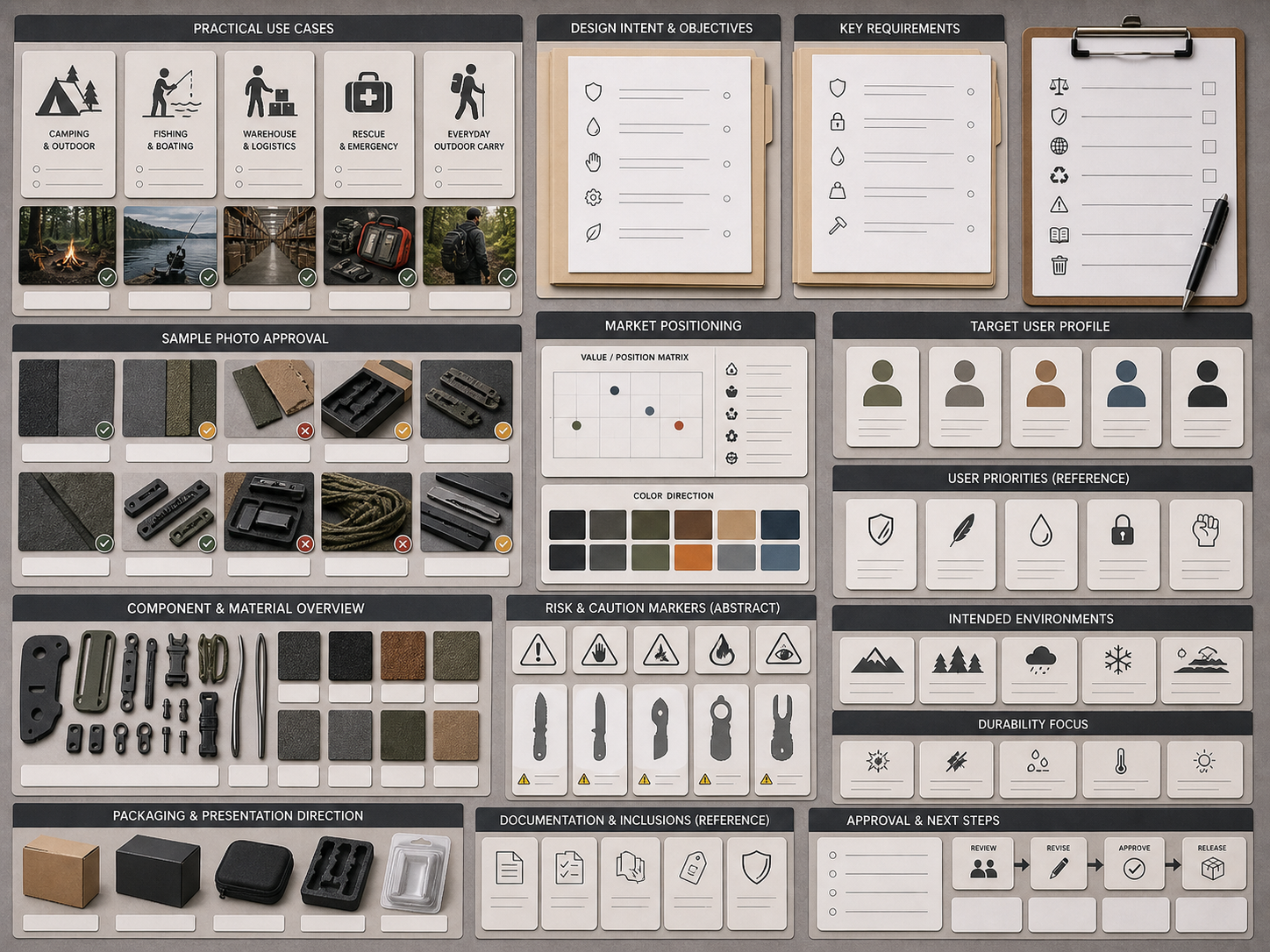This screenshot has height=952, width=1270.
Task: Select the eye warning triangle marker
Action: [x=782, y=650]
